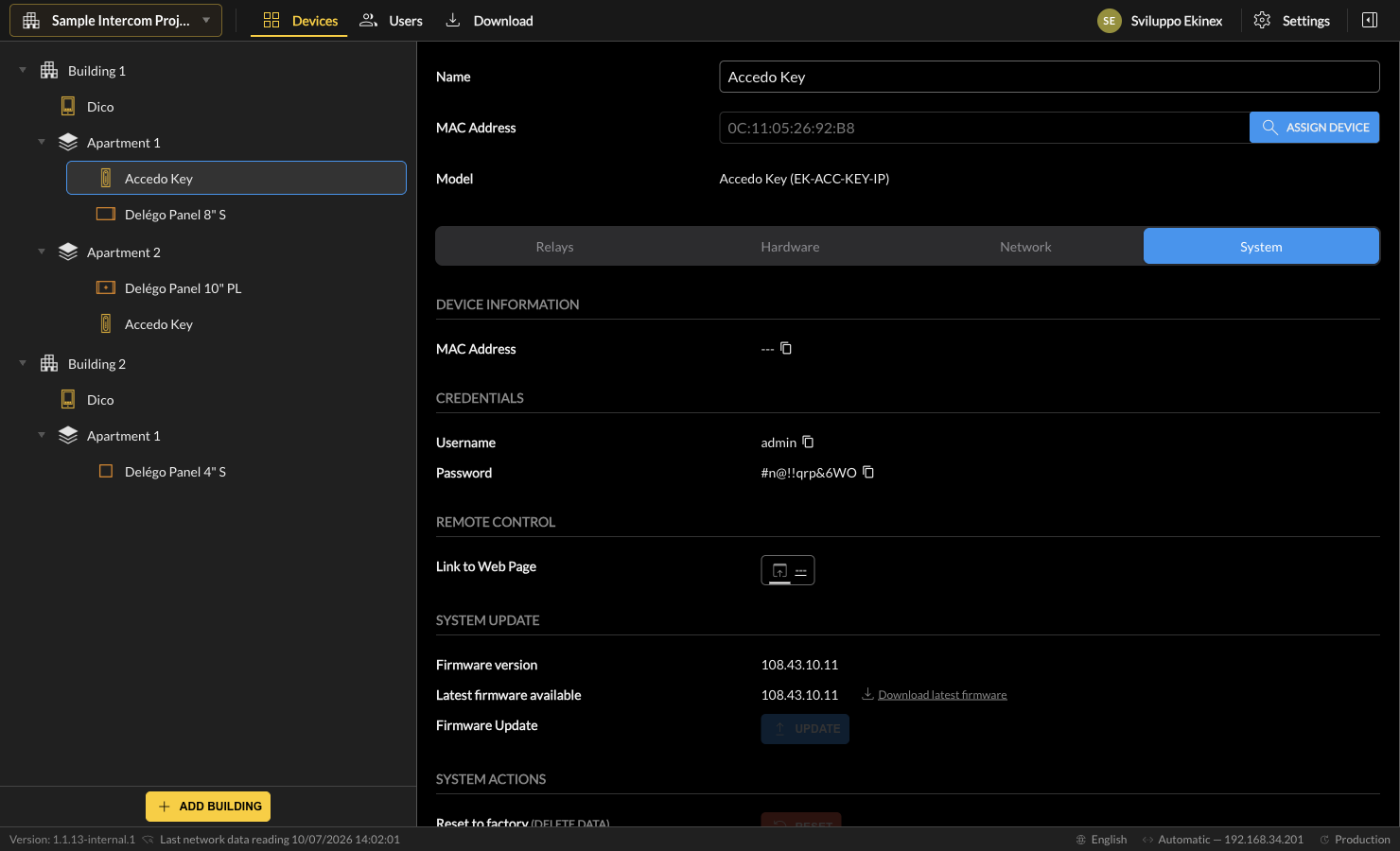
Task: Click the Name input field
Action: (1049, 77)
